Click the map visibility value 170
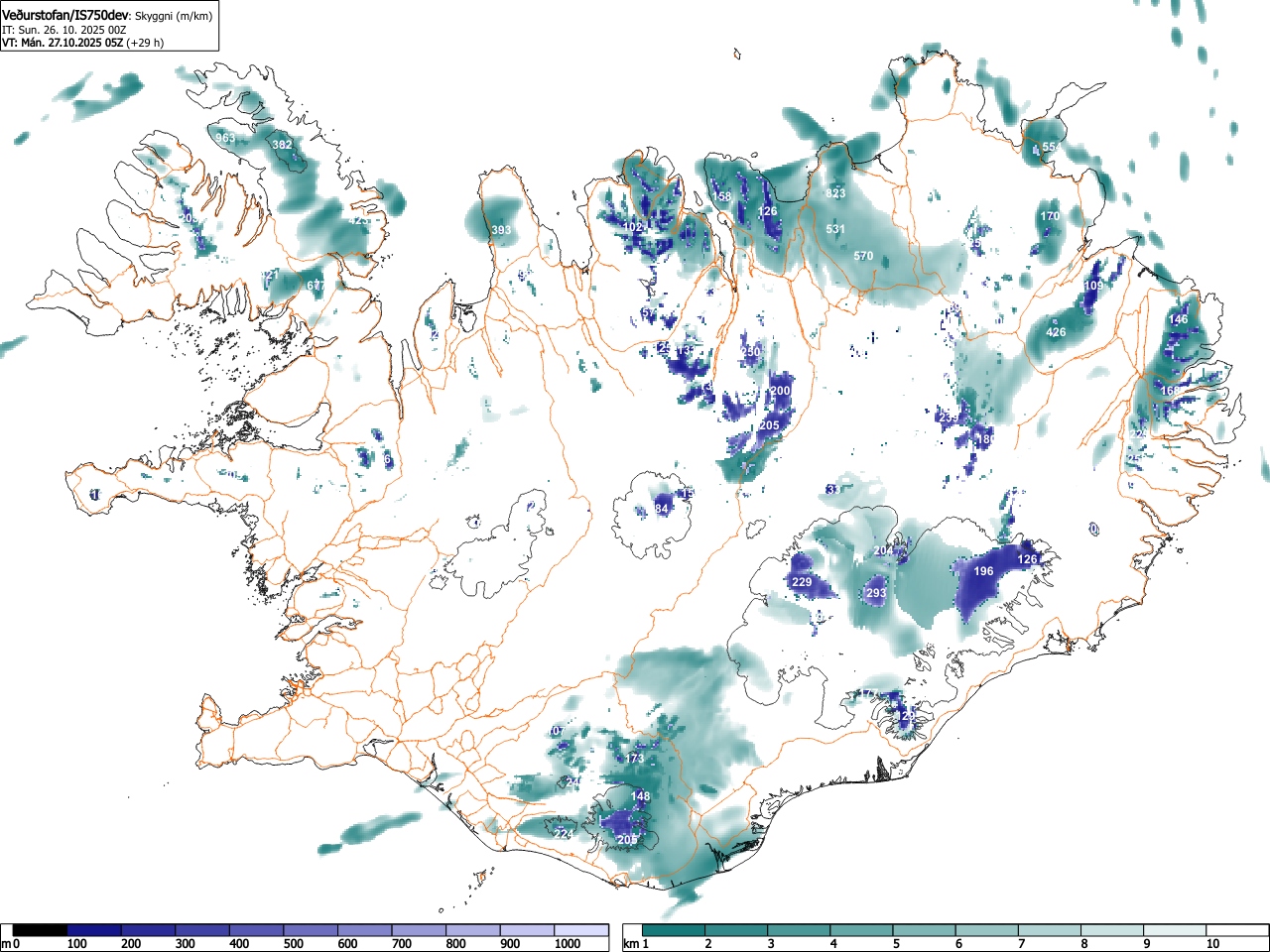This screenshot has width=1270, height=952. pyautogui.click(x=1050, y=216)
